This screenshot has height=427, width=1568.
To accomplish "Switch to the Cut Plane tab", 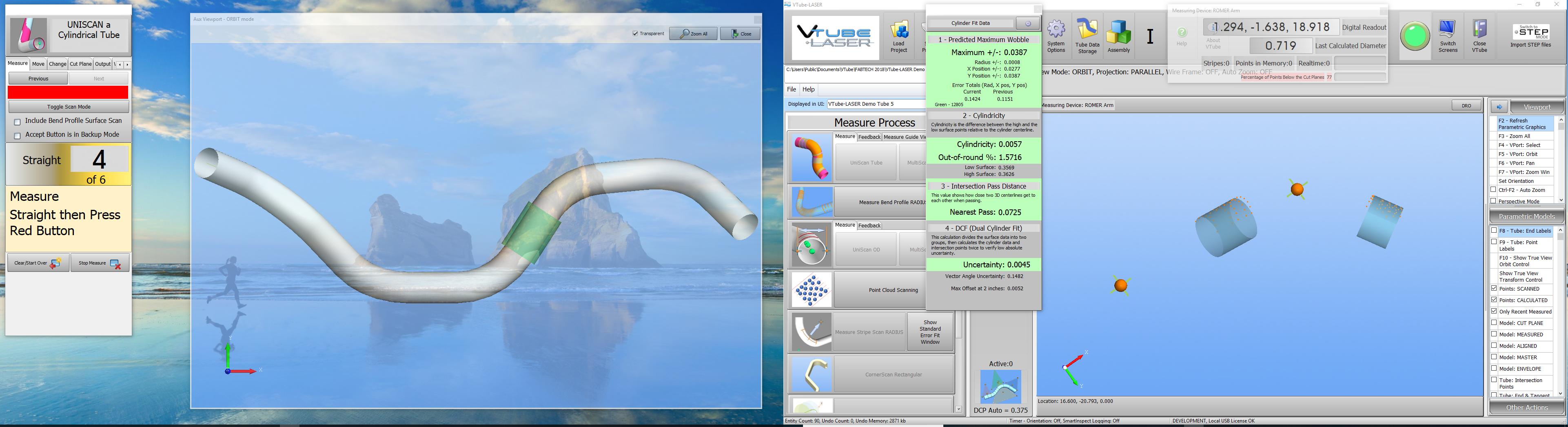I will 80,64.
